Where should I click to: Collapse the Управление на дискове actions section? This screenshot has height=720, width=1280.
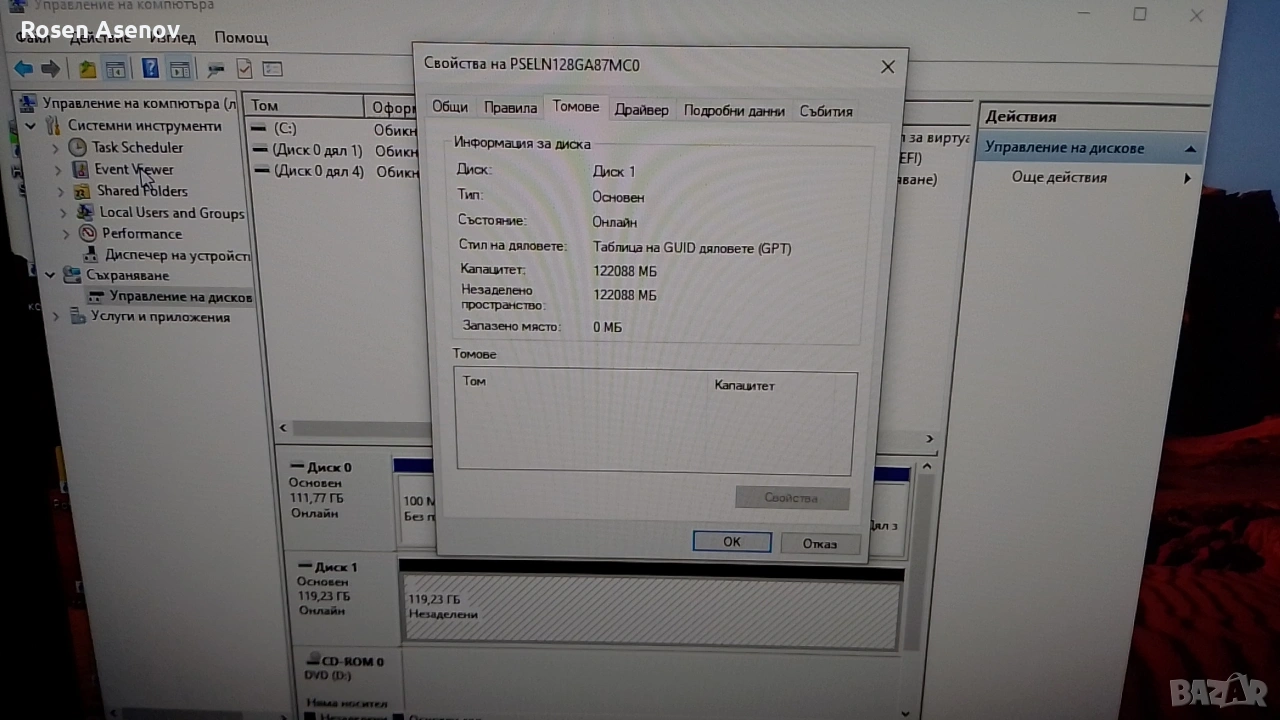pos(1190,149)
